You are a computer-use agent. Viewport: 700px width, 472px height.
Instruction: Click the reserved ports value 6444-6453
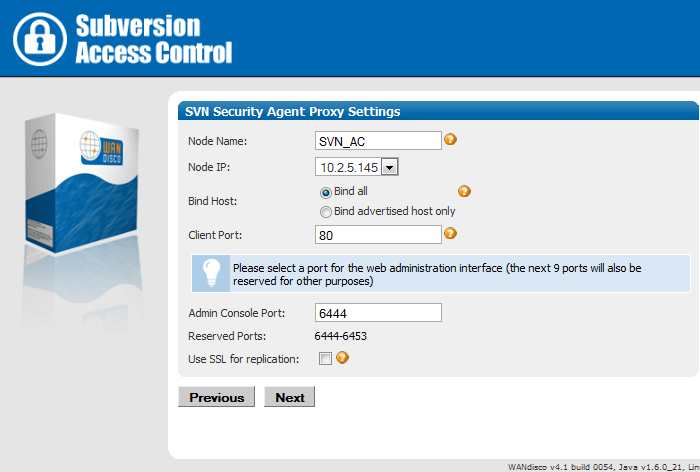click(341, 336)
